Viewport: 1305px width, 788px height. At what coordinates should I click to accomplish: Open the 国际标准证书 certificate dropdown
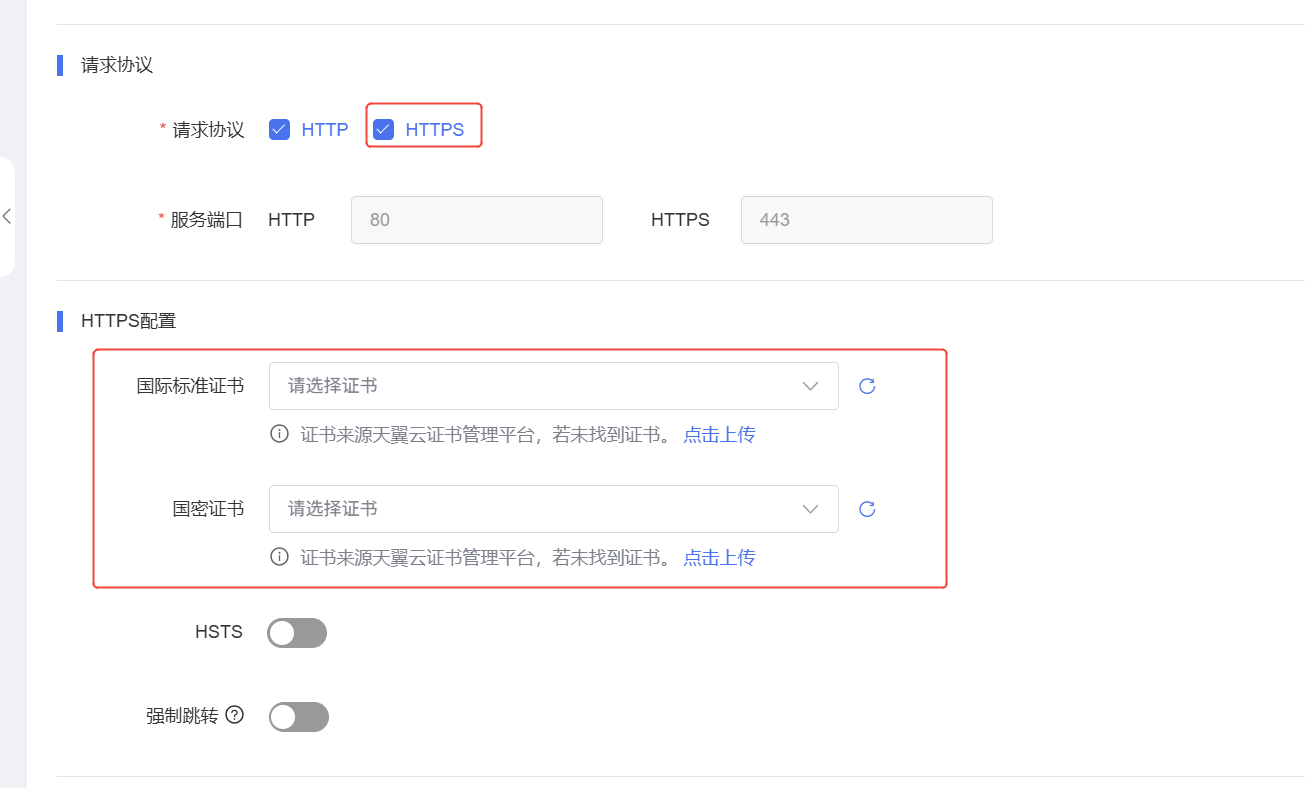[554, 386]
